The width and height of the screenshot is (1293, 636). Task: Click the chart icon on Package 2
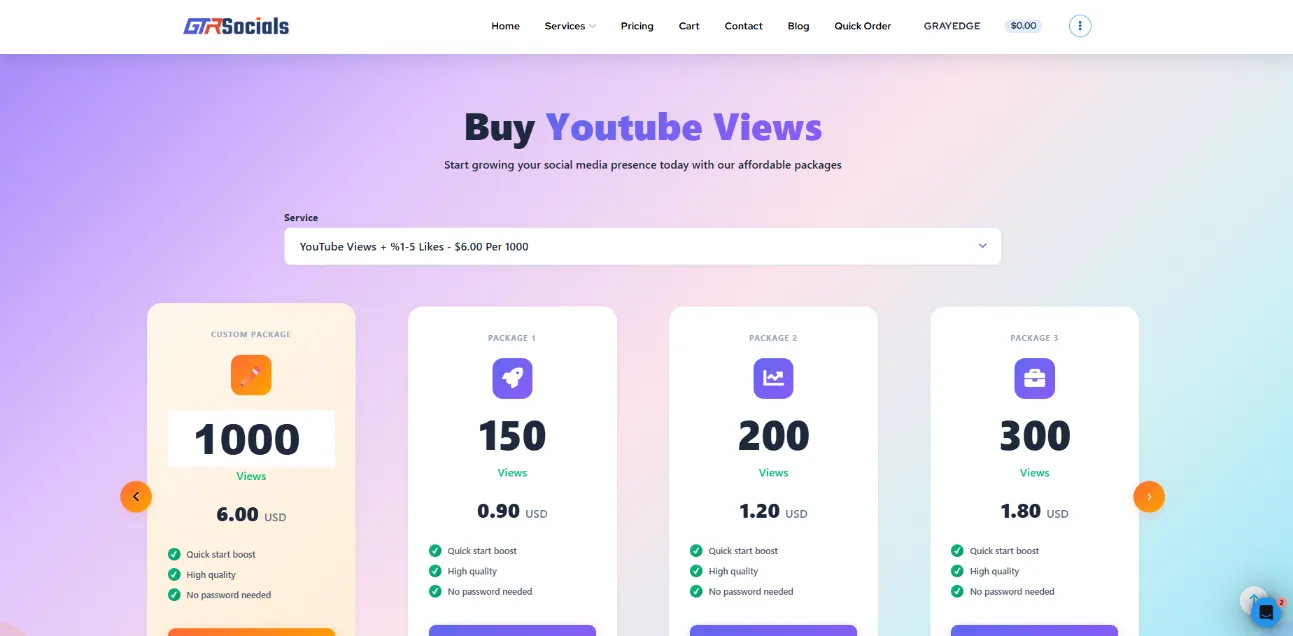(x=773, y=378)
